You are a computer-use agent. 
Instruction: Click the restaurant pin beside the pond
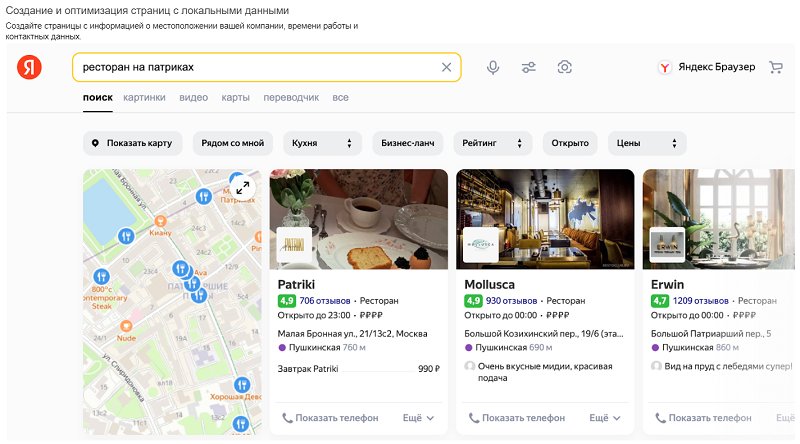point(126,236)
